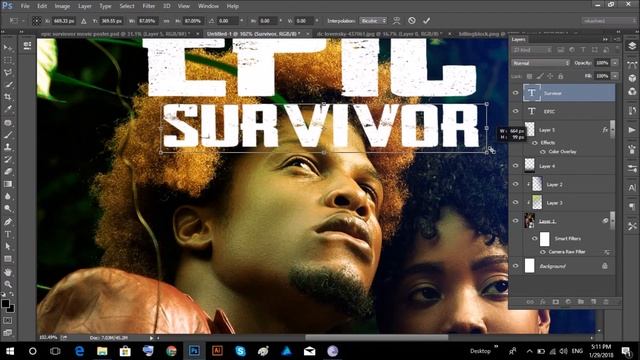Open the blend mode Normal dropdown
This screenshot has height=360, width=640.
click(x=540, y=63)
